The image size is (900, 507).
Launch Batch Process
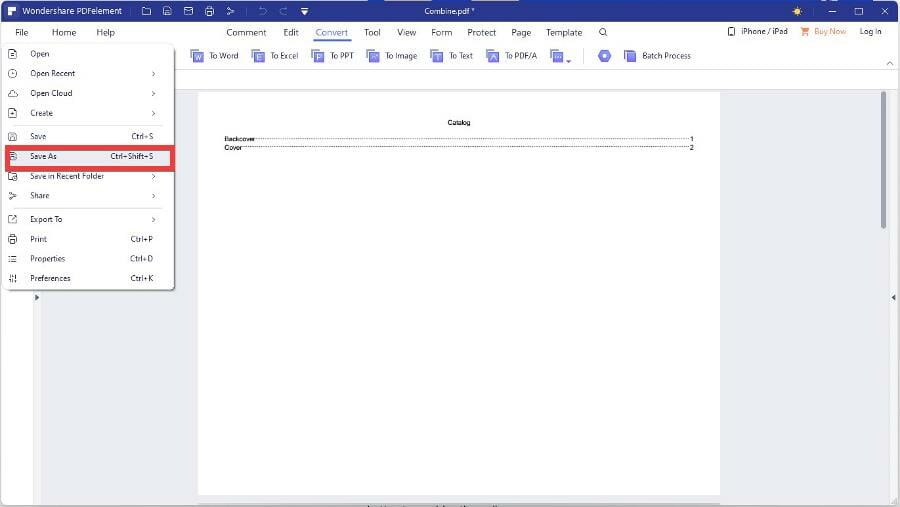click(x=658, y=56)
